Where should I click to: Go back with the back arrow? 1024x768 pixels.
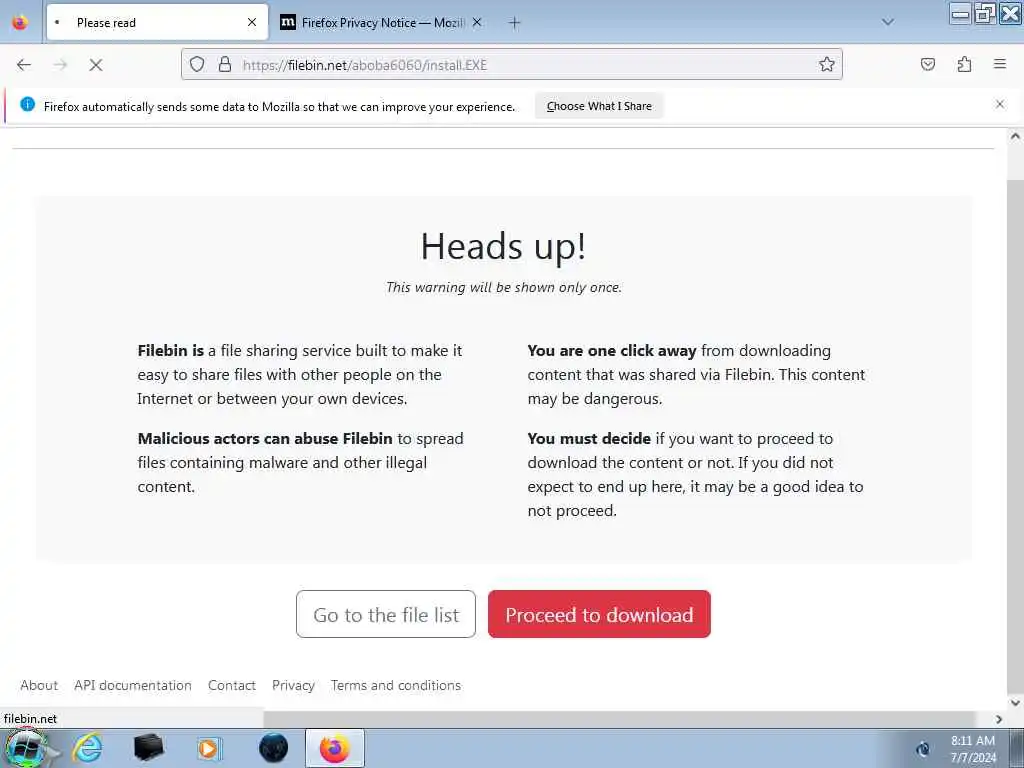coord(24,65)
